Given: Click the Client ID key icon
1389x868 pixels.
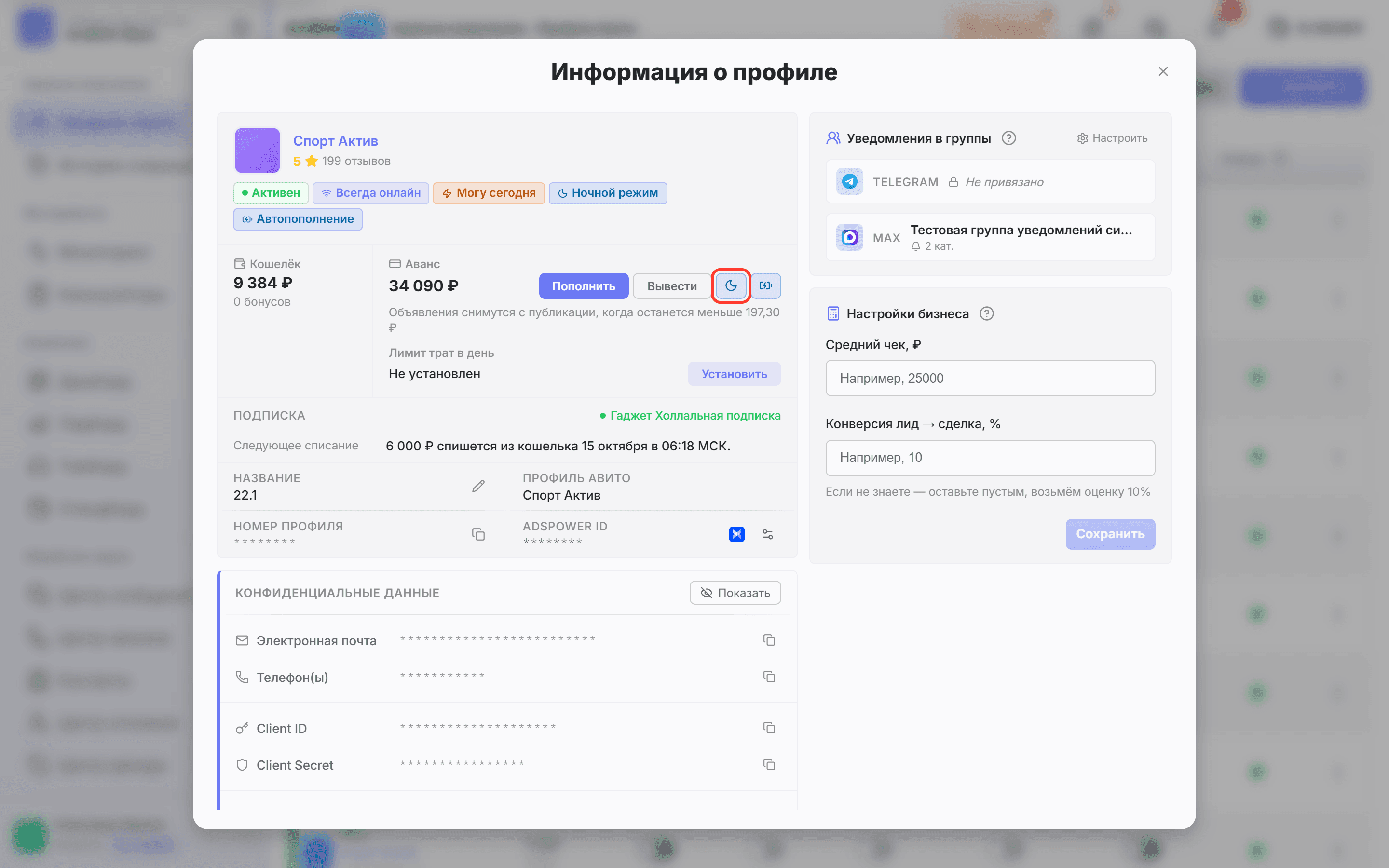Looking at the screenshot, I should click(x=242, y=728).
